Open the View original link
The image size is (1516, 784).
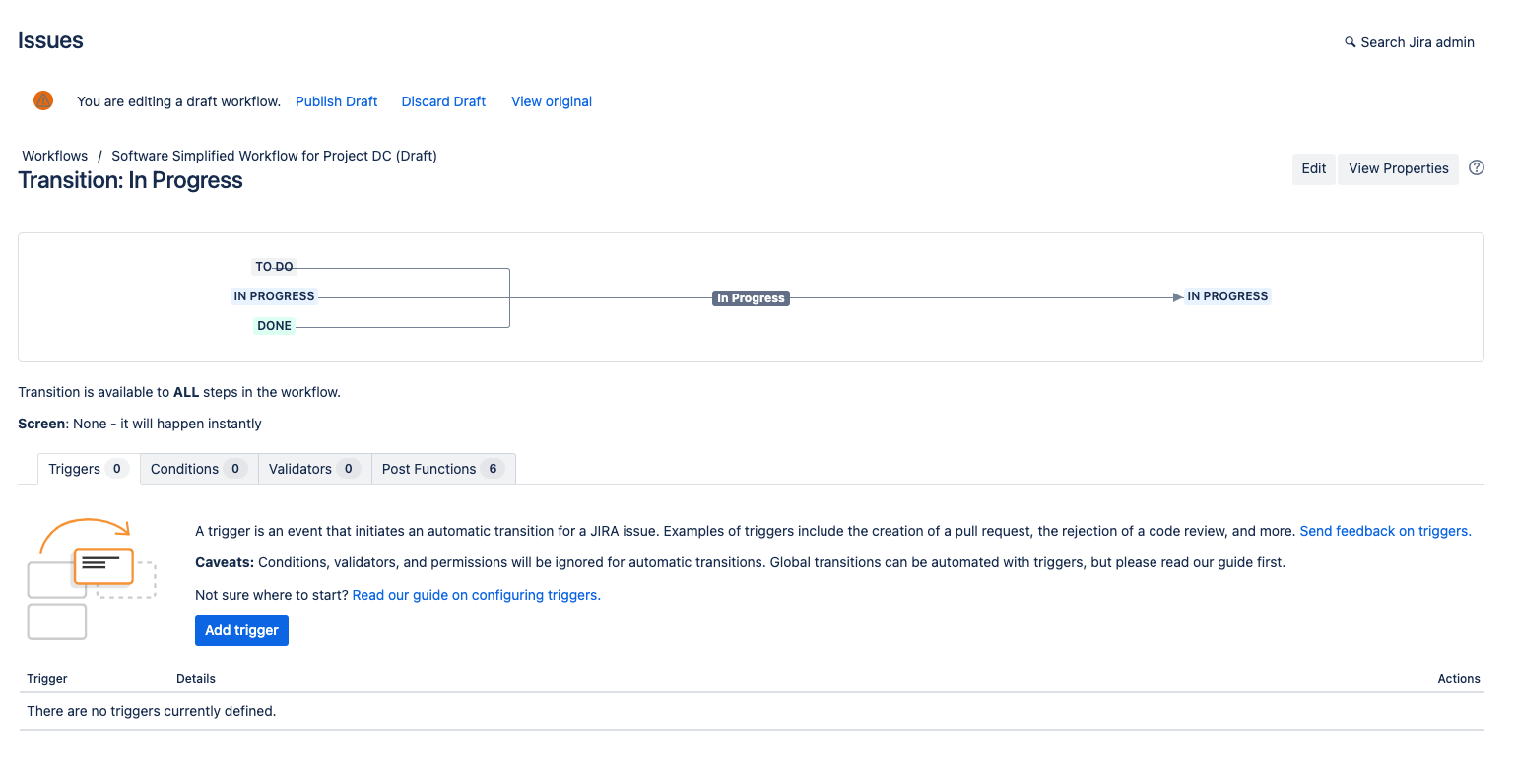[x=551, y=101]
